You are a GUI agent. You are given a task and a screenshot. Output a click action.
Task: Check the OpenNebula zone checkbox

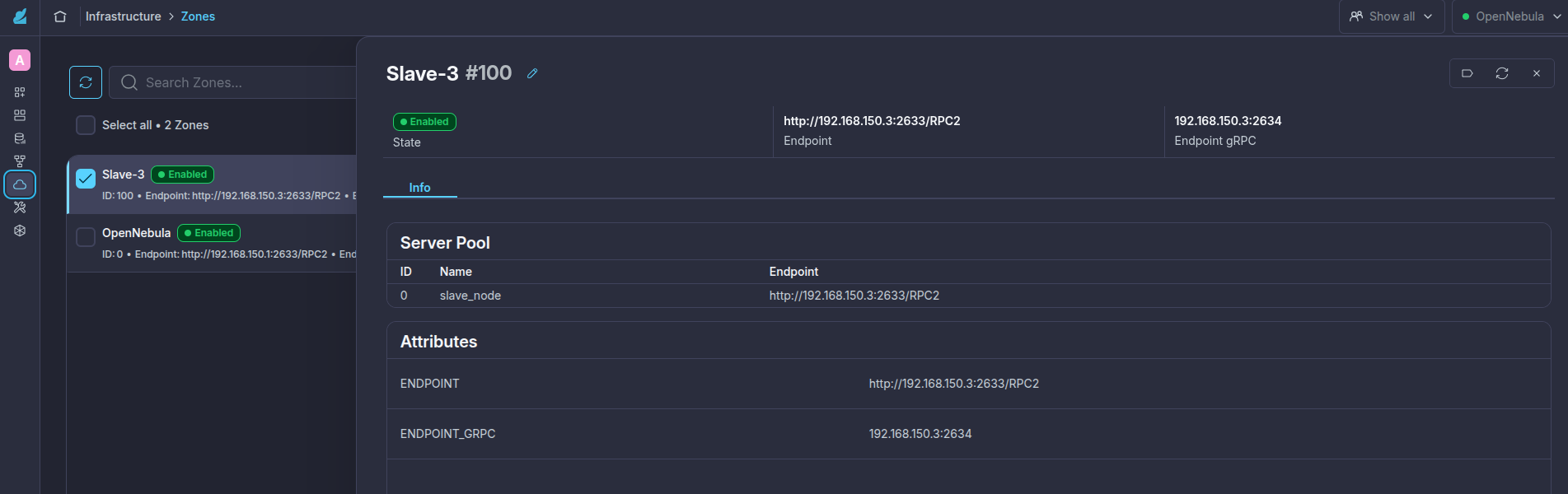click(x=86, y=237)
